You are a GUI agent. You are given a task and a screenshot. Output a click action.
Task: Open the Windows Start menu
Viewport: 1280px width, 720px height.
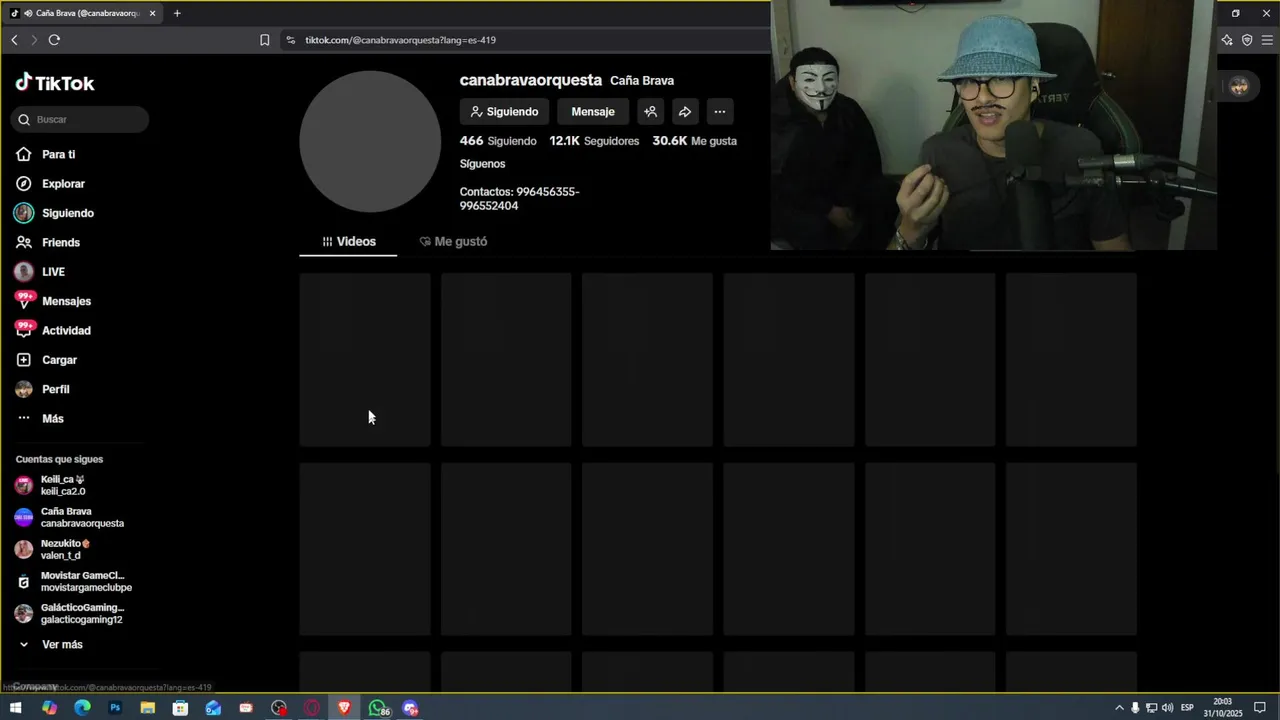click(x=15, y=708)
